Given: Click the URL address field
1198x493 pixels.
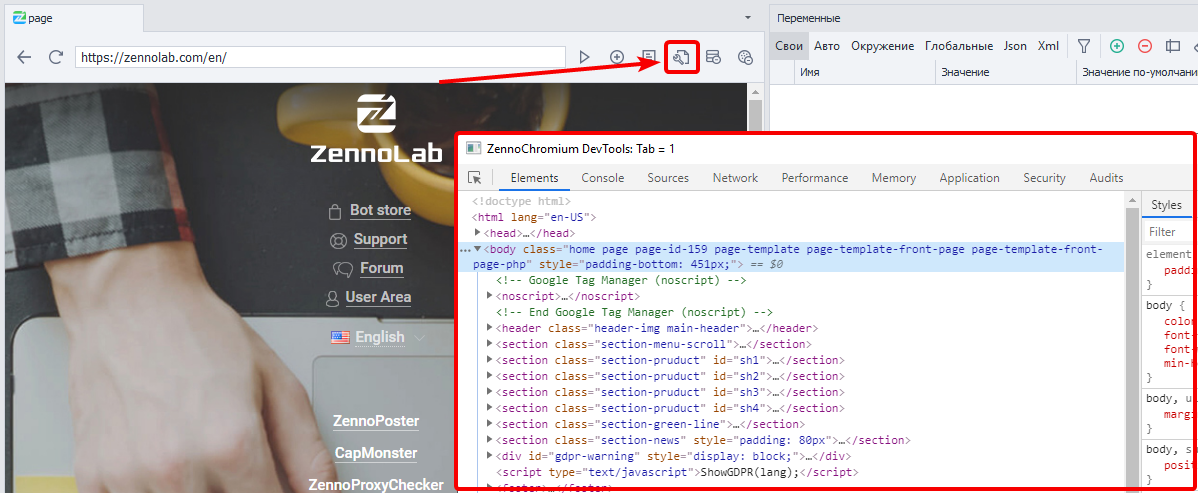Looking at the screenshot, I should (x=320, y=57).
